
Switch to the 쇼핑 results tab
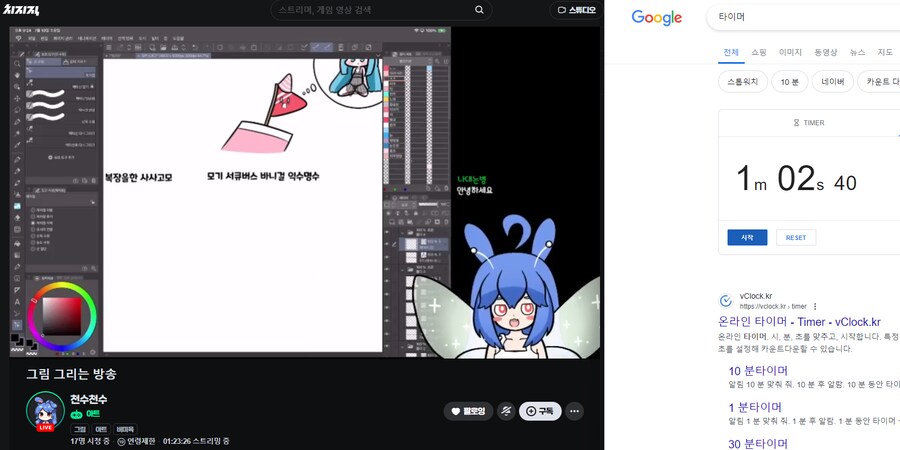coord(759,52)
